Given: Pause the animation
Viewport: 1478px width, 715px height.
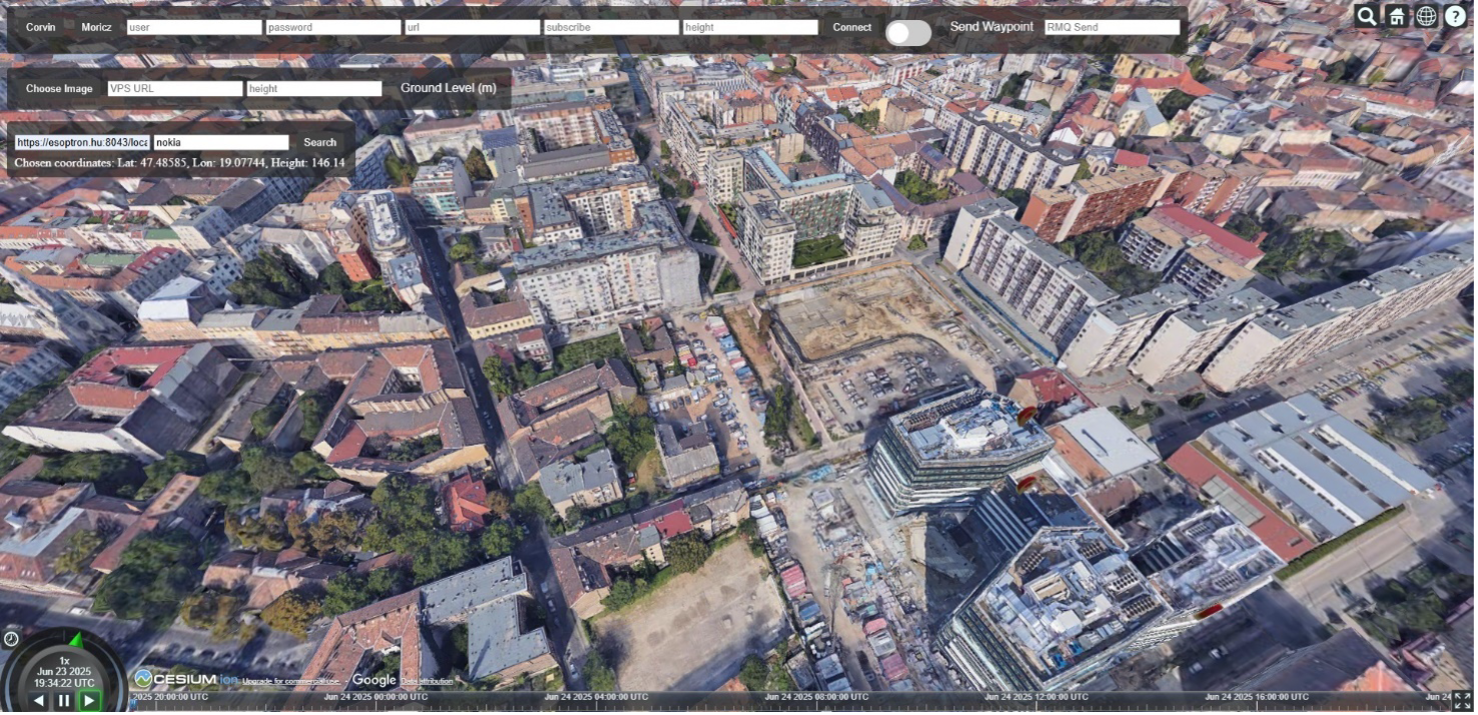Looking at the screenshot, I should coord(64,701).
